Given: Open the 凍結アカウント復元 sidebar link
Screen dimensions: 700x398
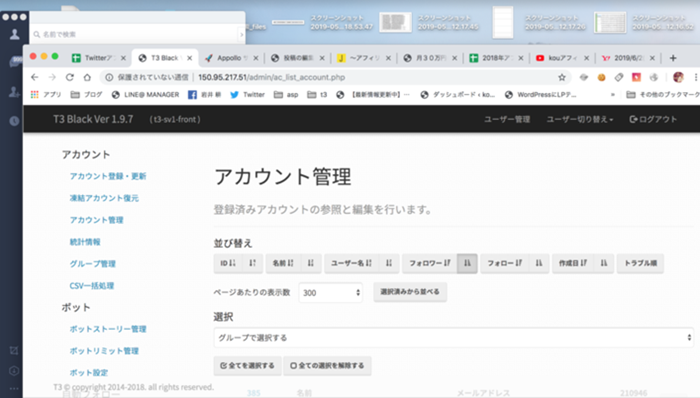Looking at the screenshot, I should pyautogui.click(x=104, y=198).
